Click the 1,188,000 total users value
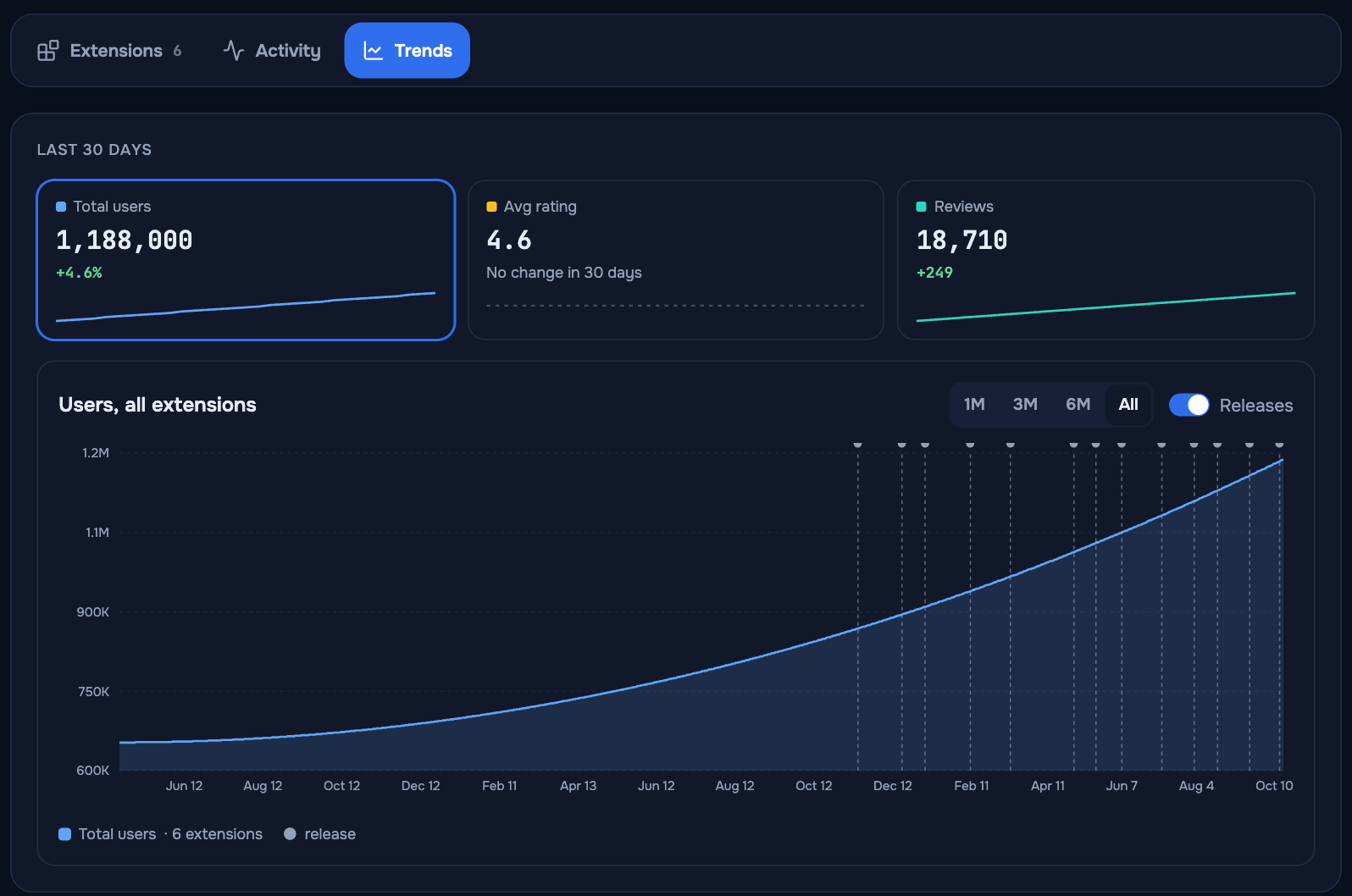This screenshot has height=896, width=1352. pos(125,241)
